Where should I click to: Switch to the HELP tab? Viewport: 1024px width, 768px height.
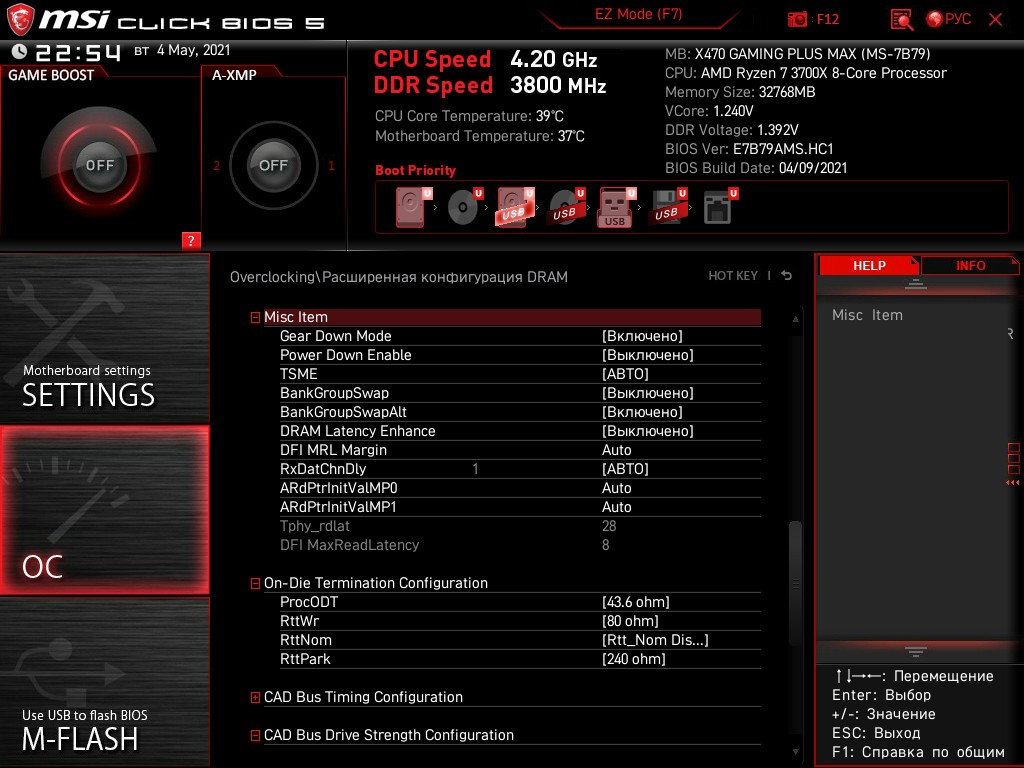869,266
